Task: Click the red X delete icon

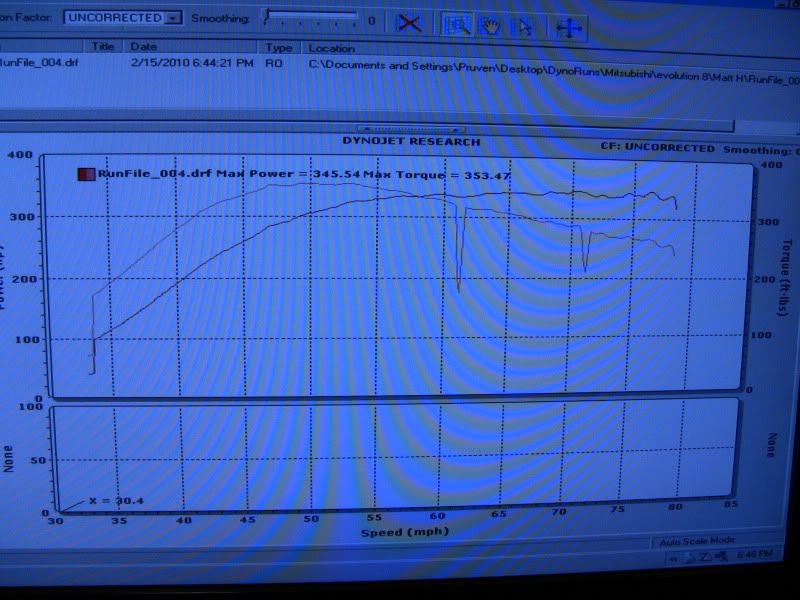Action: pyautogui.click(x=408, y=23)
